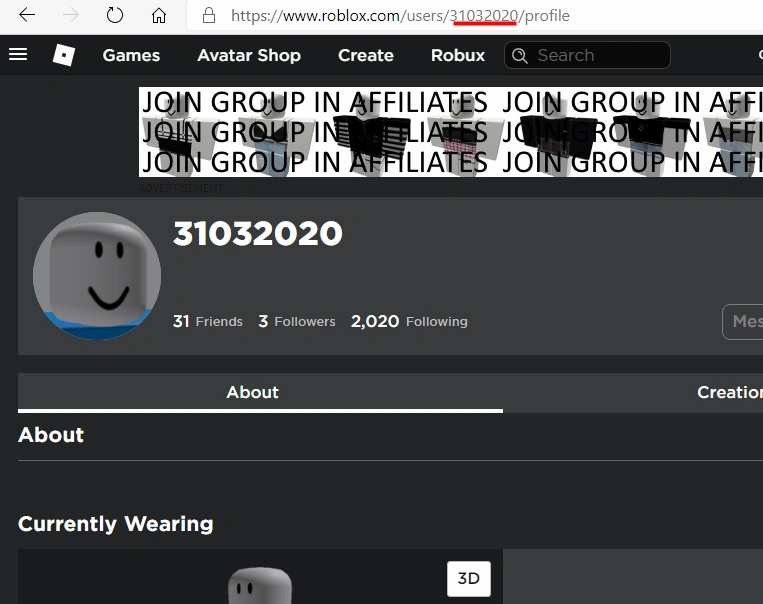Reload the page with the refresh icon

click(115, 15)
